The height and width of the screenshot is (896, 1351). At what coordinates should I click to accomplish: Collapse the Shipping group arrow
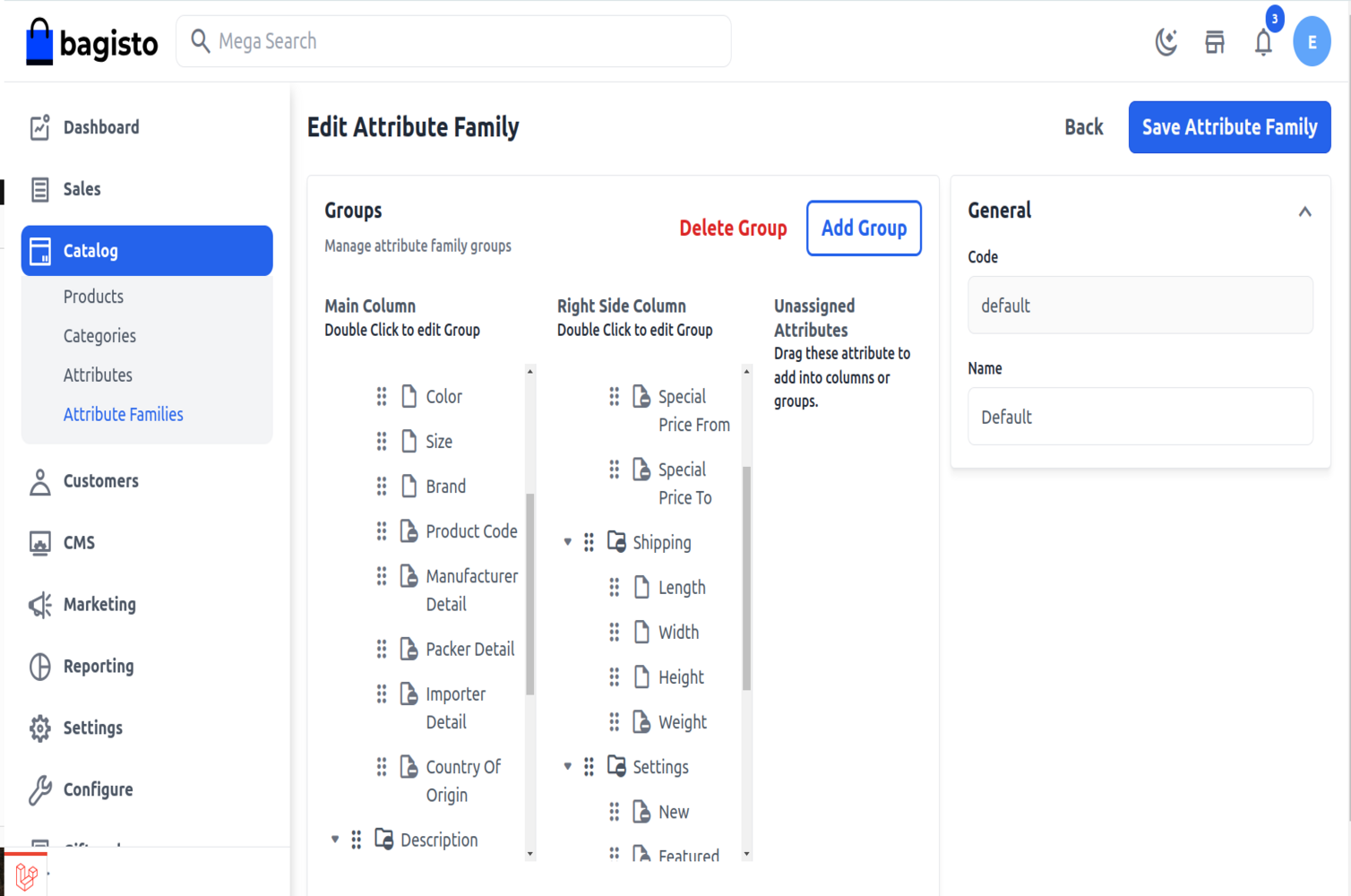tap(567, 542)
